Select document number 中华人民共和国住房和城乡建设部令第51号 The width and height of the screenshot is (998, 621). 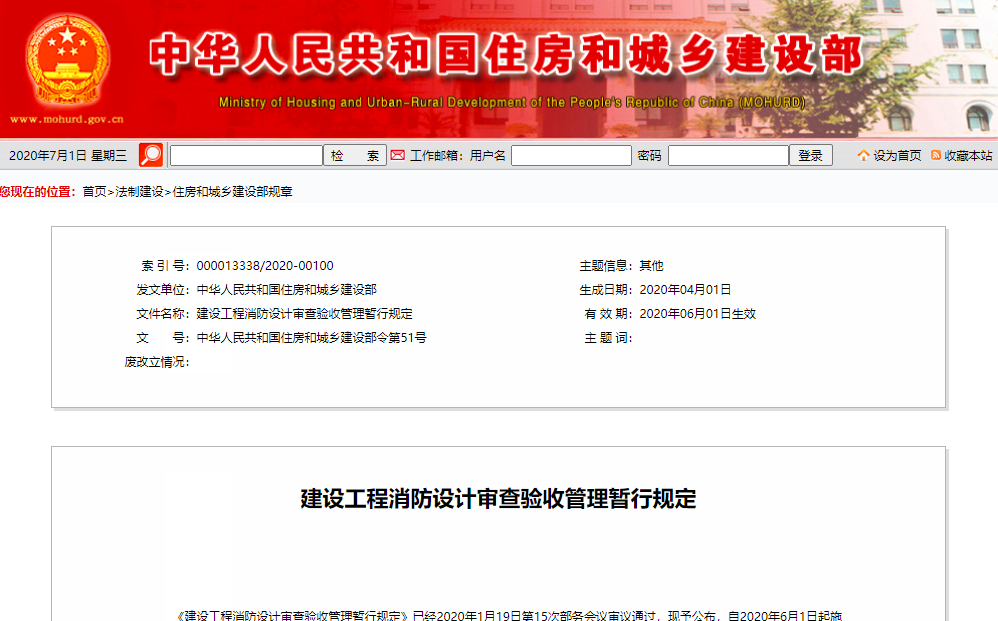click(311, 338)
